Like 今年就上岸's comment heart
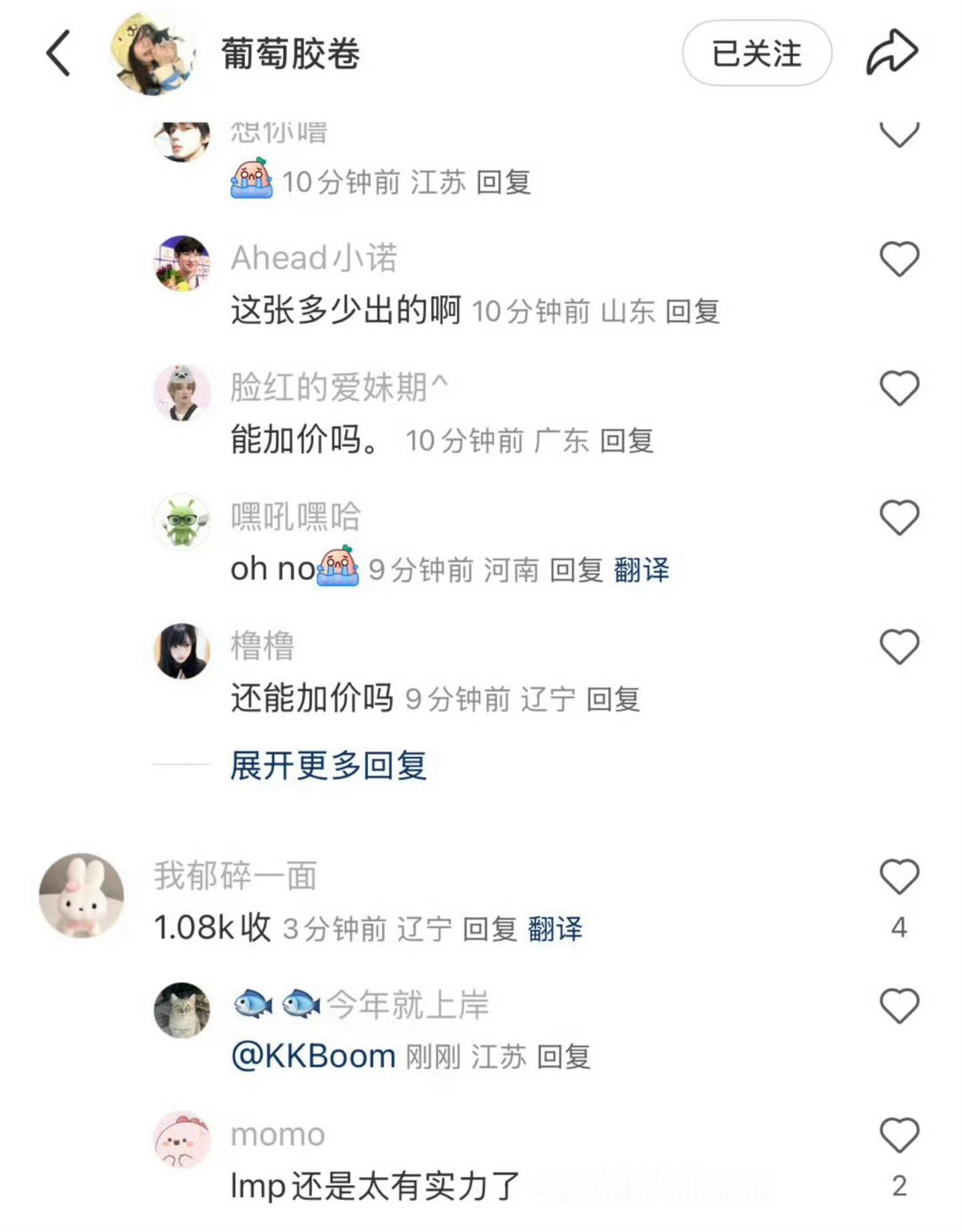This screenshot has width=962, height=1232. pyautogui.click(x=899, y=1006)
